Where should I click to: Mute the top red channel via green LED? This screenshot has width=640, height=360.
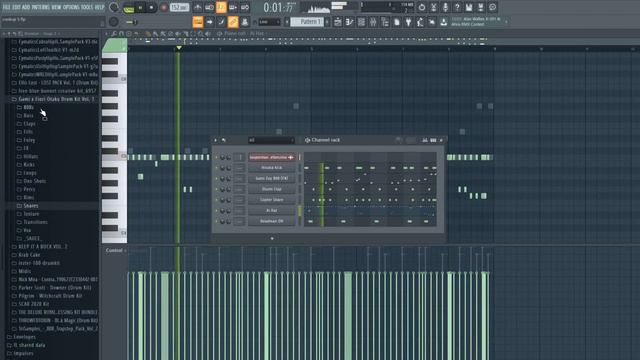pos(216,157)
